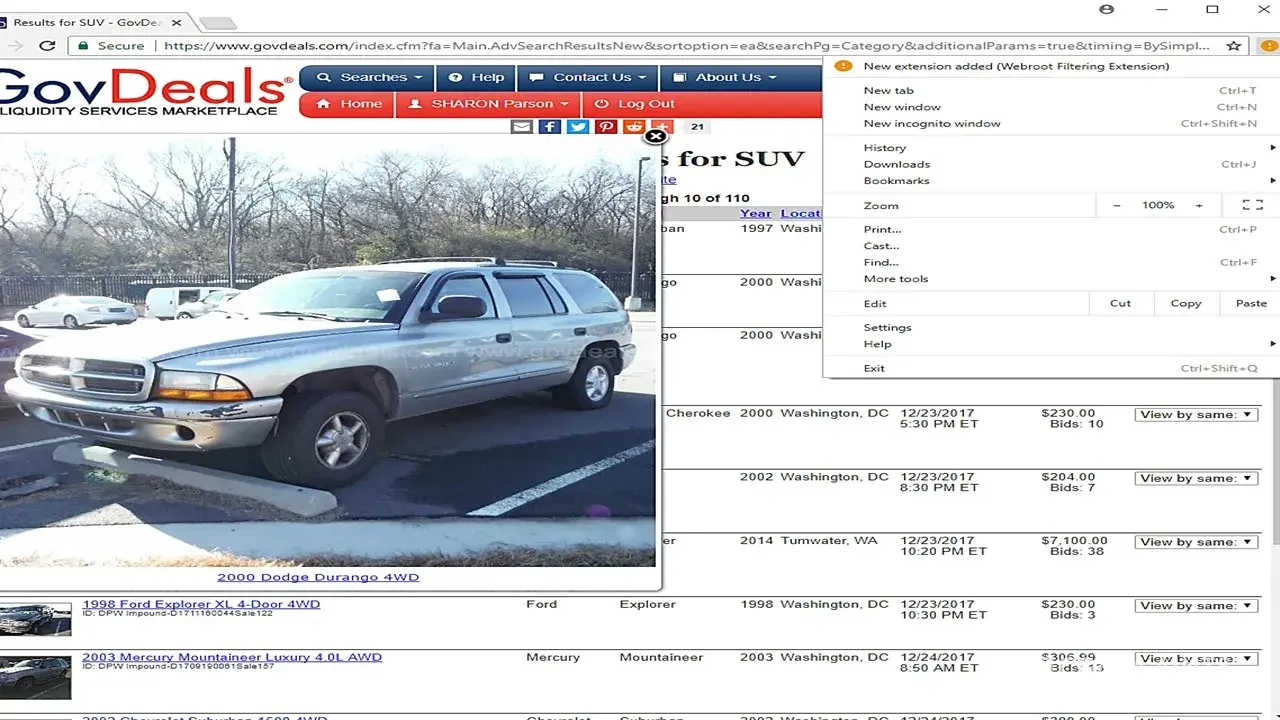The image size is (1280, 720).
Task: Open Settings from the Chrome menu
Action: 888,328
